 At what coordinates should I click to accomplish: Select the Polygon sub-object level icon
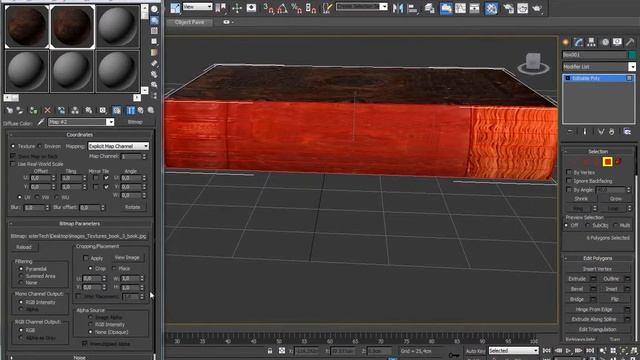pos(608,162)
